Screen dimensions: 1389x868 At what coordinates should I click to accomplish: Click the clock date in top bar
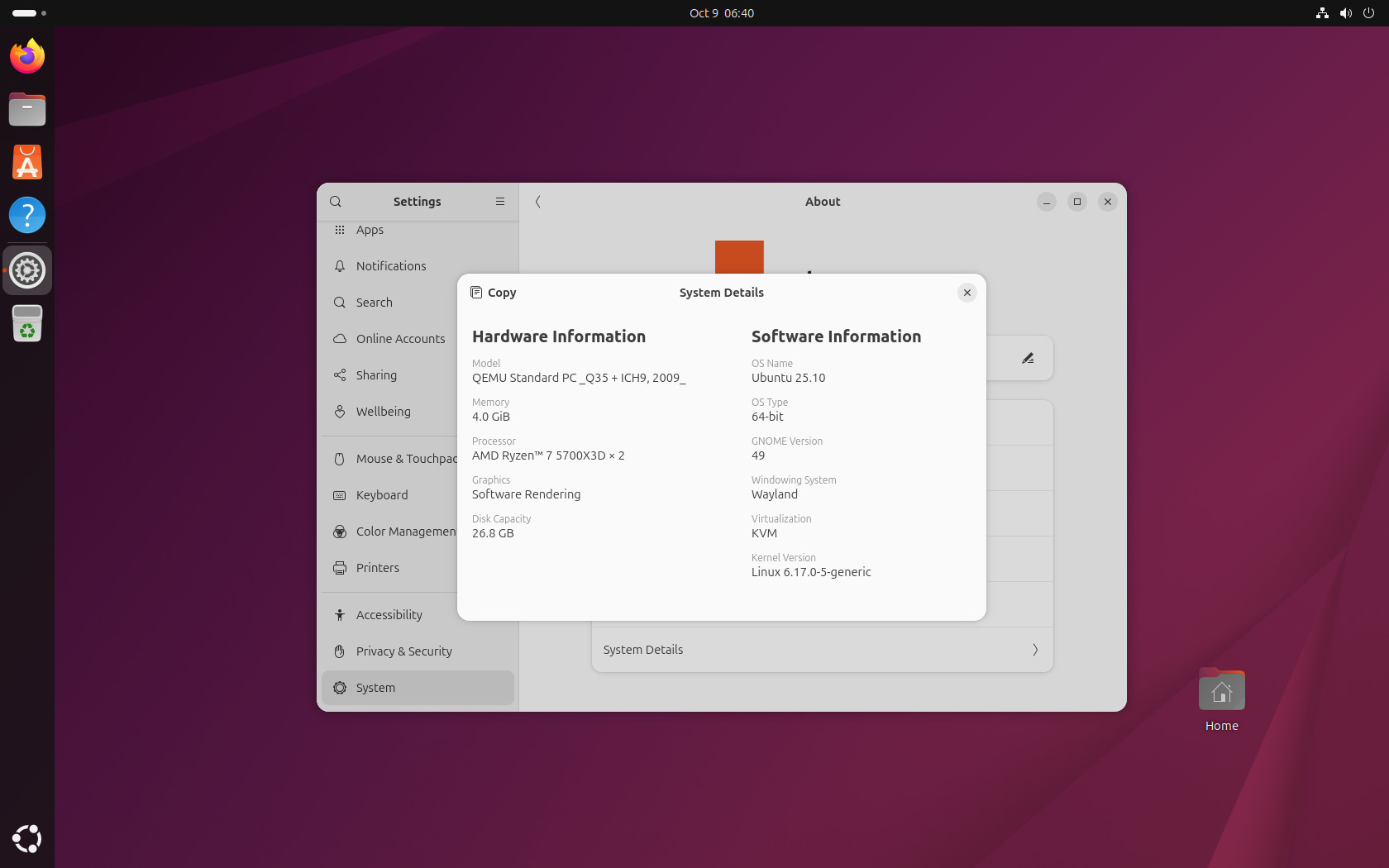pyautogui.click(x=721, y=13)
